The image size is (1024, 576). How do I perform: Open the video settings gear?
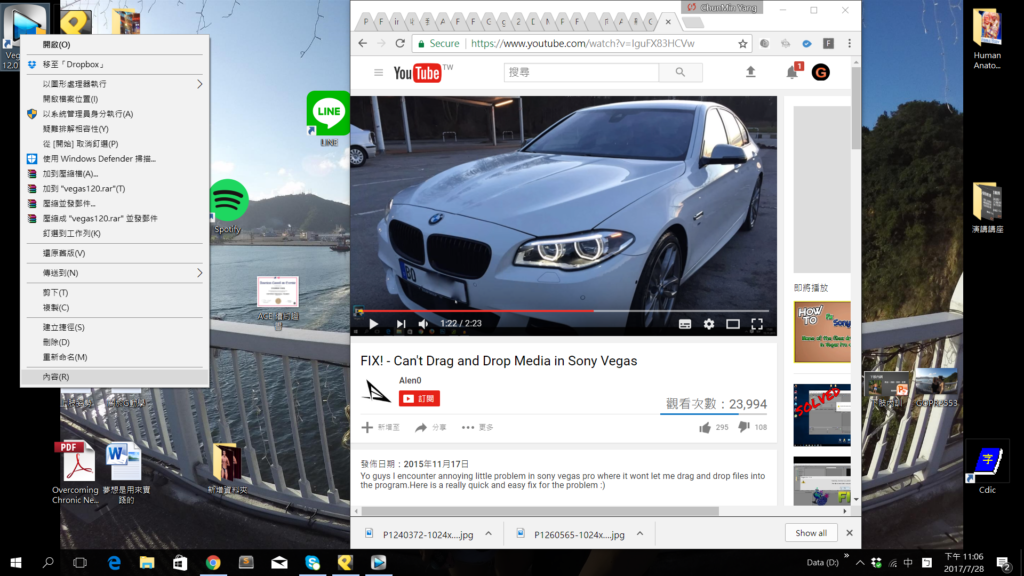click(x=709, y=324)
